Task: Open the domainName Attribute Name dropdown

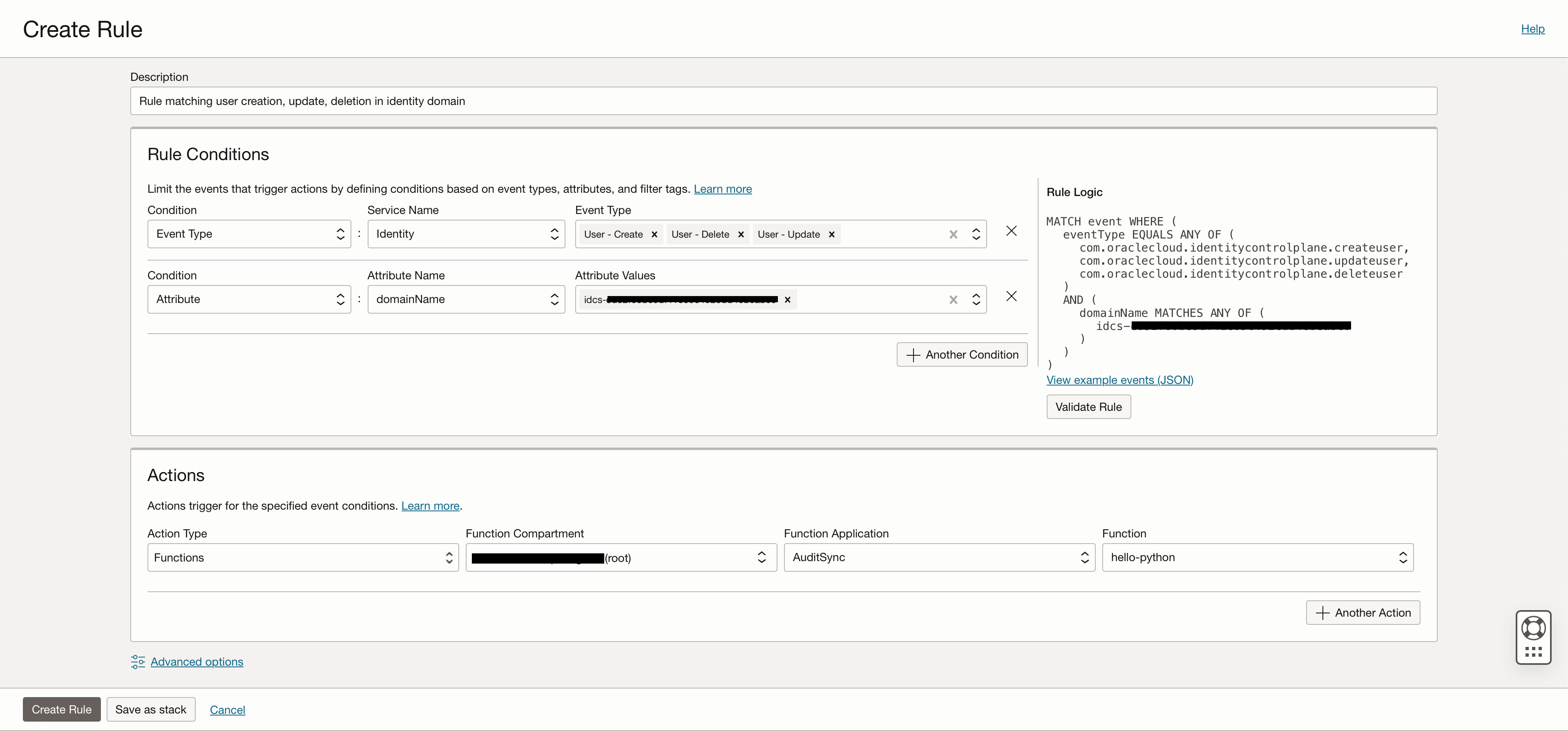Action: pos(466,299)
